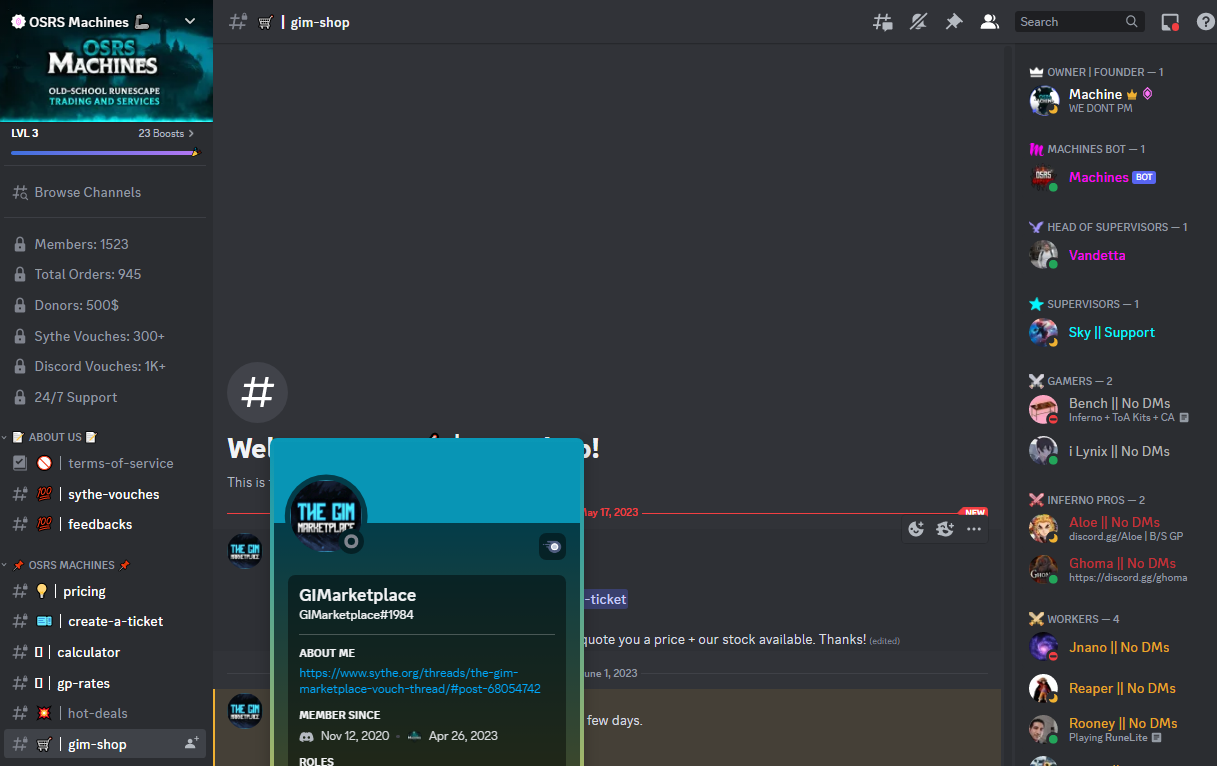Select the locked Members: 1523 channel
This screenshot has height=766, width=1217.
[x=106, y=244]
